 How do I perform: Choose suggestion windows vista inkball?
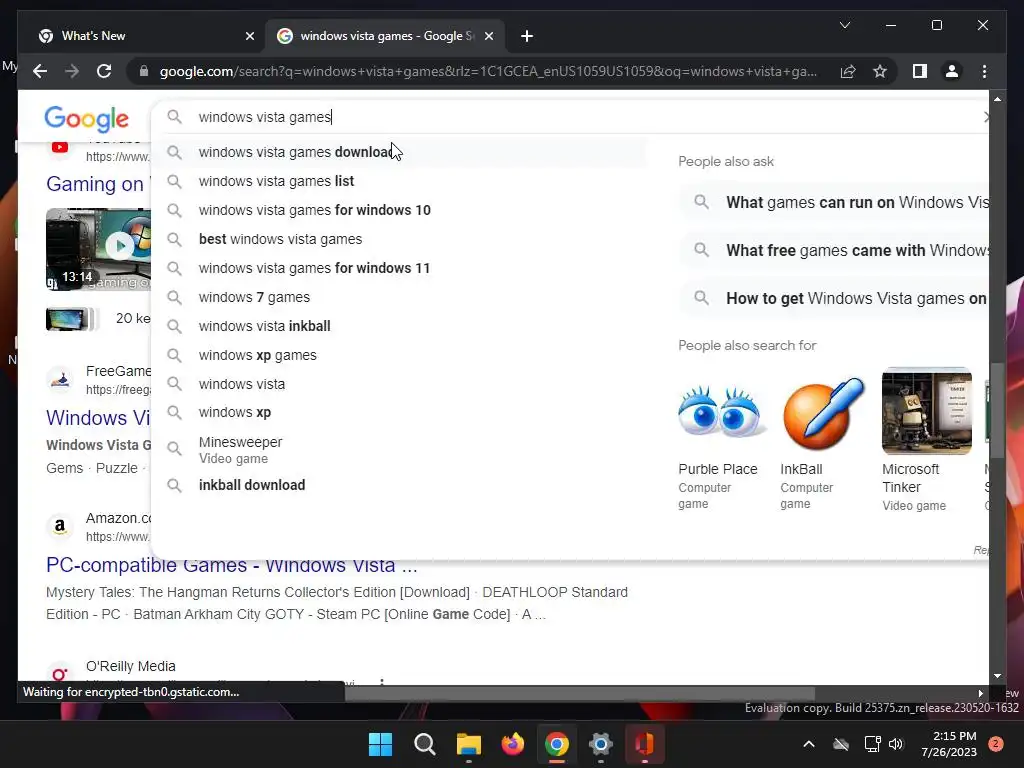click(400, 326)
